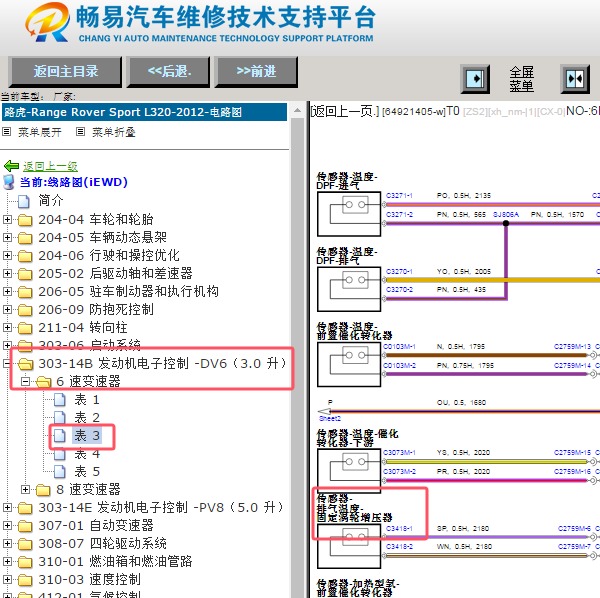Click folder icon of 310-03 速度控制
Viewport: 600px width, 598px height.
25,580
